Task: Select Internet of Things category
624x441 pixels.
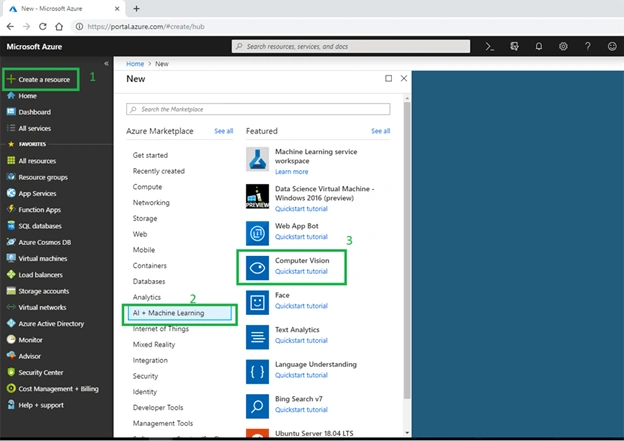Action: pos(161,329)
